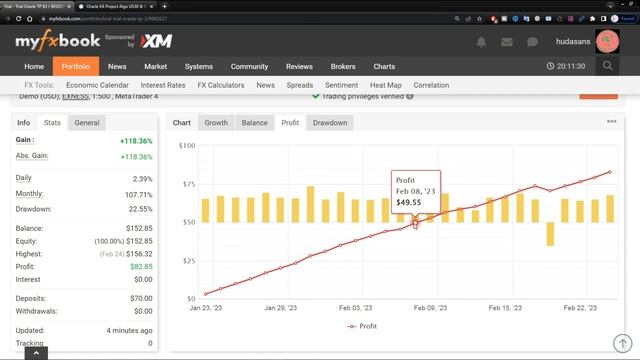Open notifications bell icon
The width and height of the screenshot is (640, 360).
click(x=481, y=42)
